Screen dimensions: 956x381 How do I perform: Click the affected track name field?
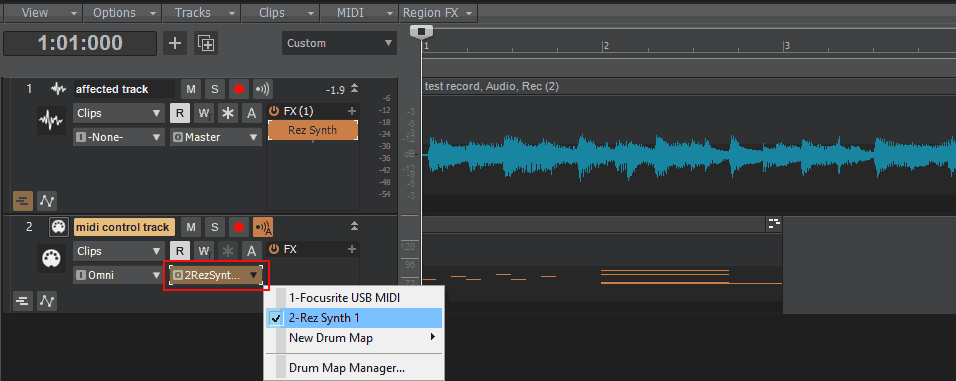(x=124, y=89)
